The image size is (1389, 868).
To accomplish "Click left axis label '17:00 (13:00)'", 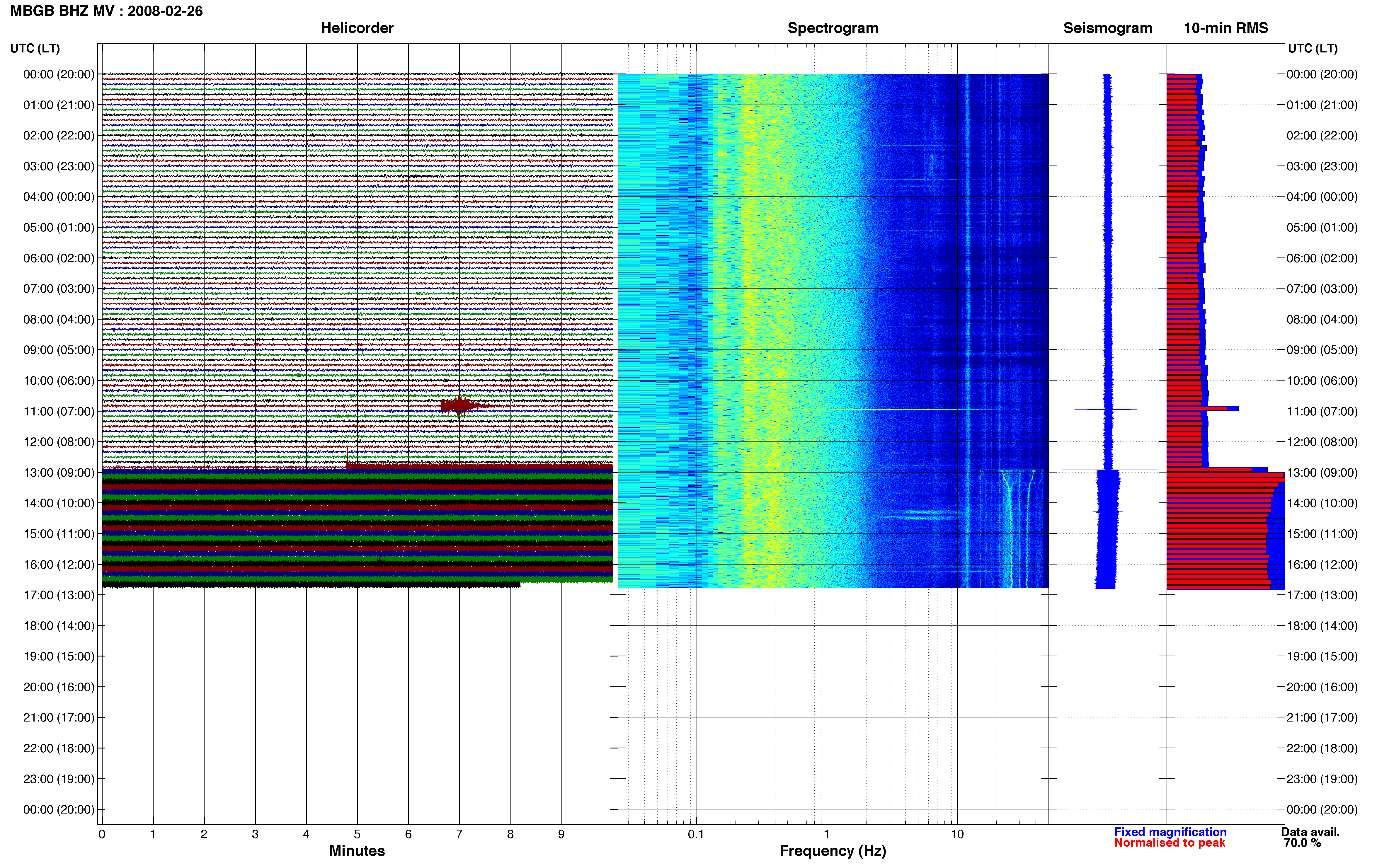I will 59,595.
